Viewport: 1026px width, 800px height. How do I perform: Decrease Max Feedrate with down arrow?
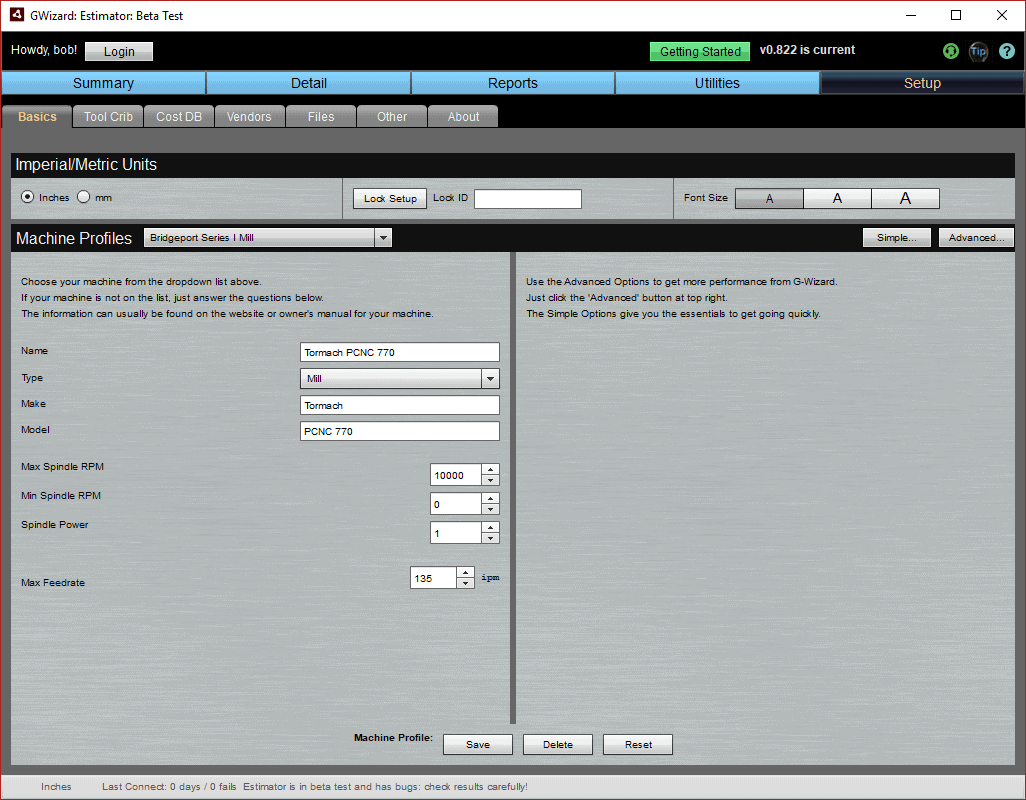[465, 582]
